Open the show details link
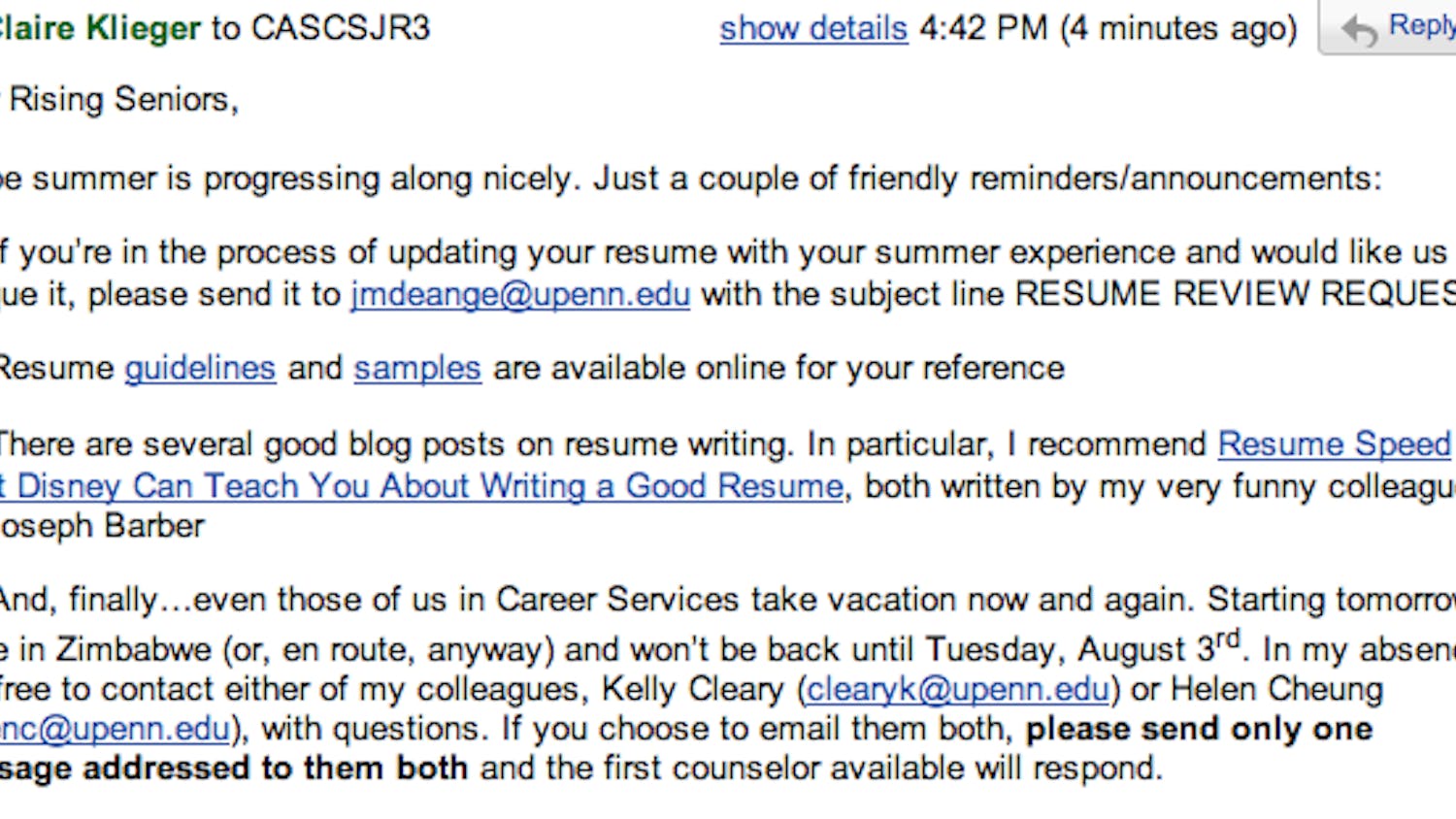 click(x=812, y=29)
